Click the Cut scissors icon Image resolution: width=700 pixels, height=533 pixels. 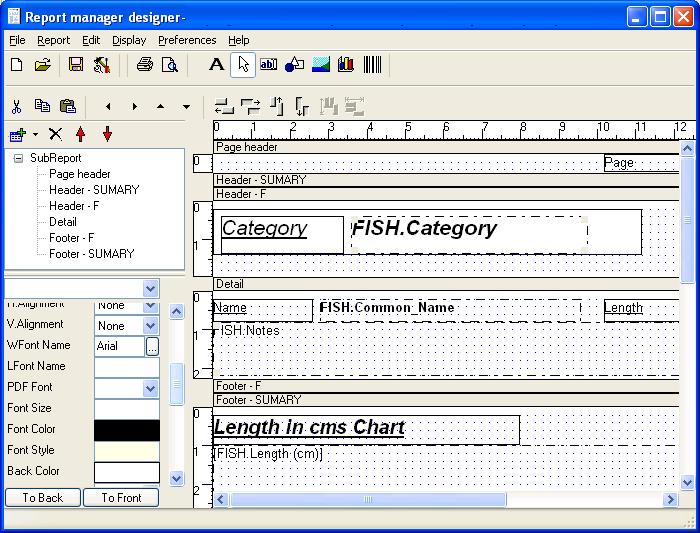pyautogui.click(x=16, y=106)
